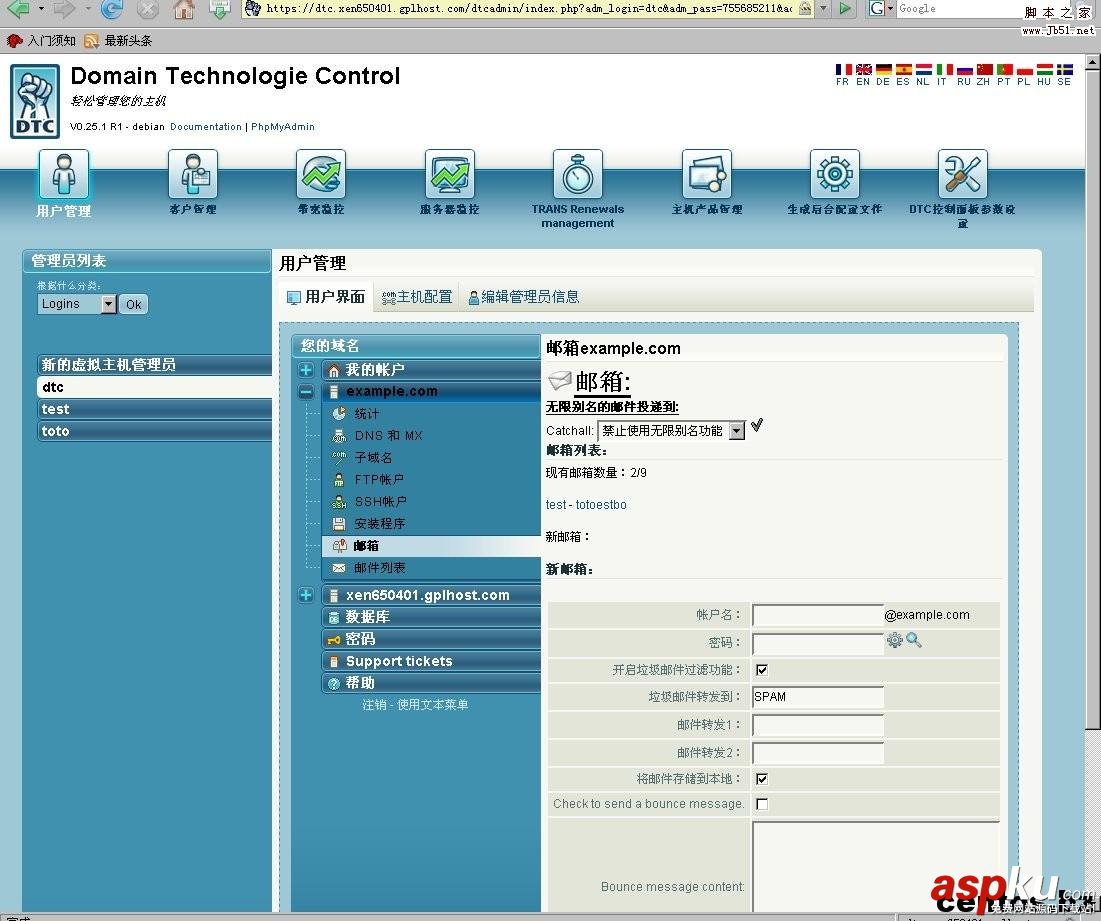
Task: Select the SSH帐户 menu item
Action: 380,501
